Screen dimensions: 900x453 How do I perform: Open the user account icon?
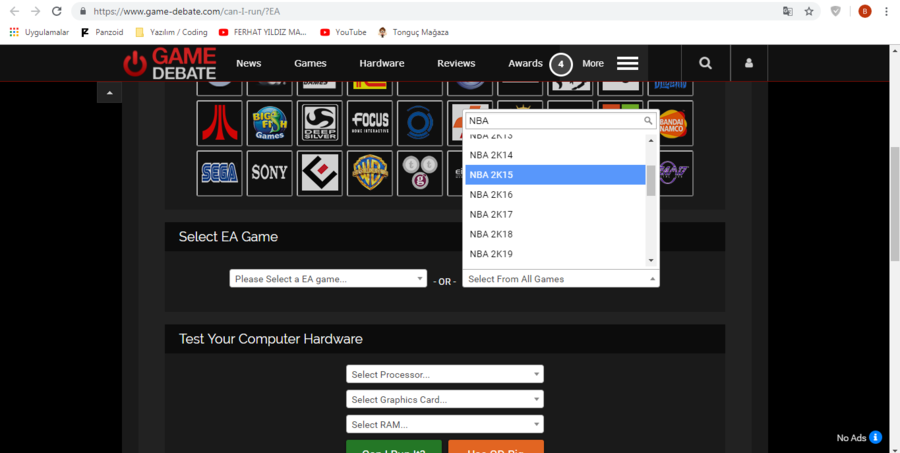pos(748,63)
